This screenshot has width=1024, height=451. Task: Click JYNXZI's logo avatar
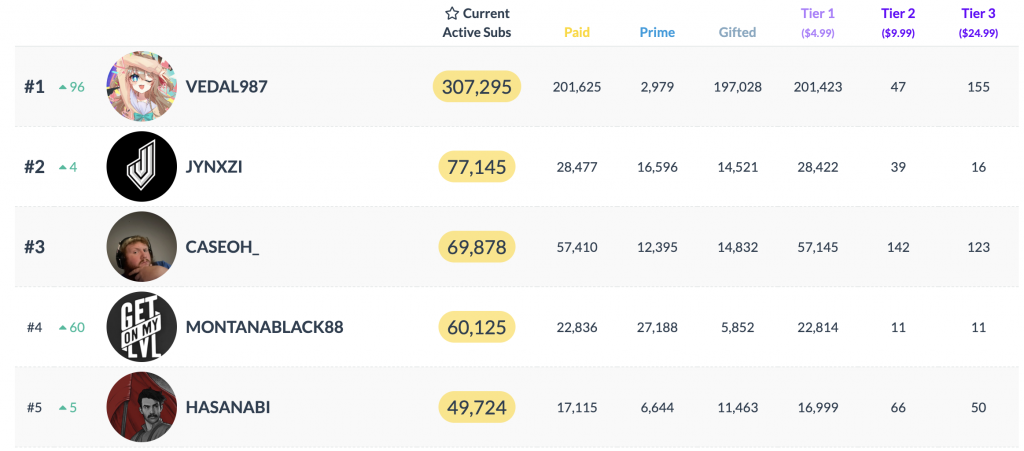(141, 167)
